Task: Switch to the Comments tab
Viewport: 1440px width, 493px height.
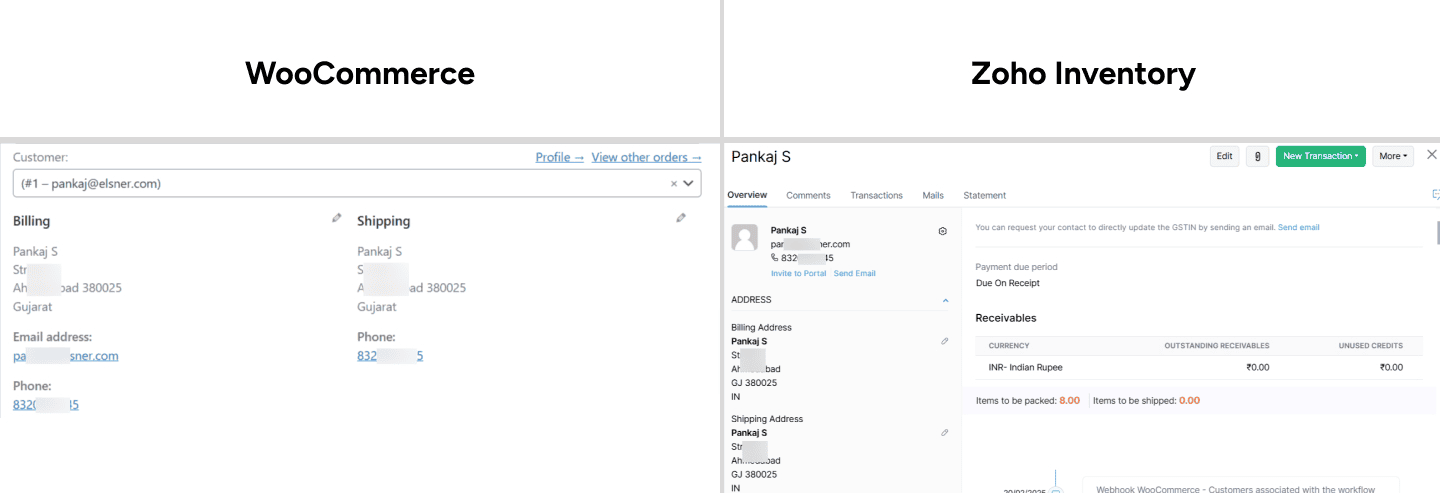Action: (808, 195)
